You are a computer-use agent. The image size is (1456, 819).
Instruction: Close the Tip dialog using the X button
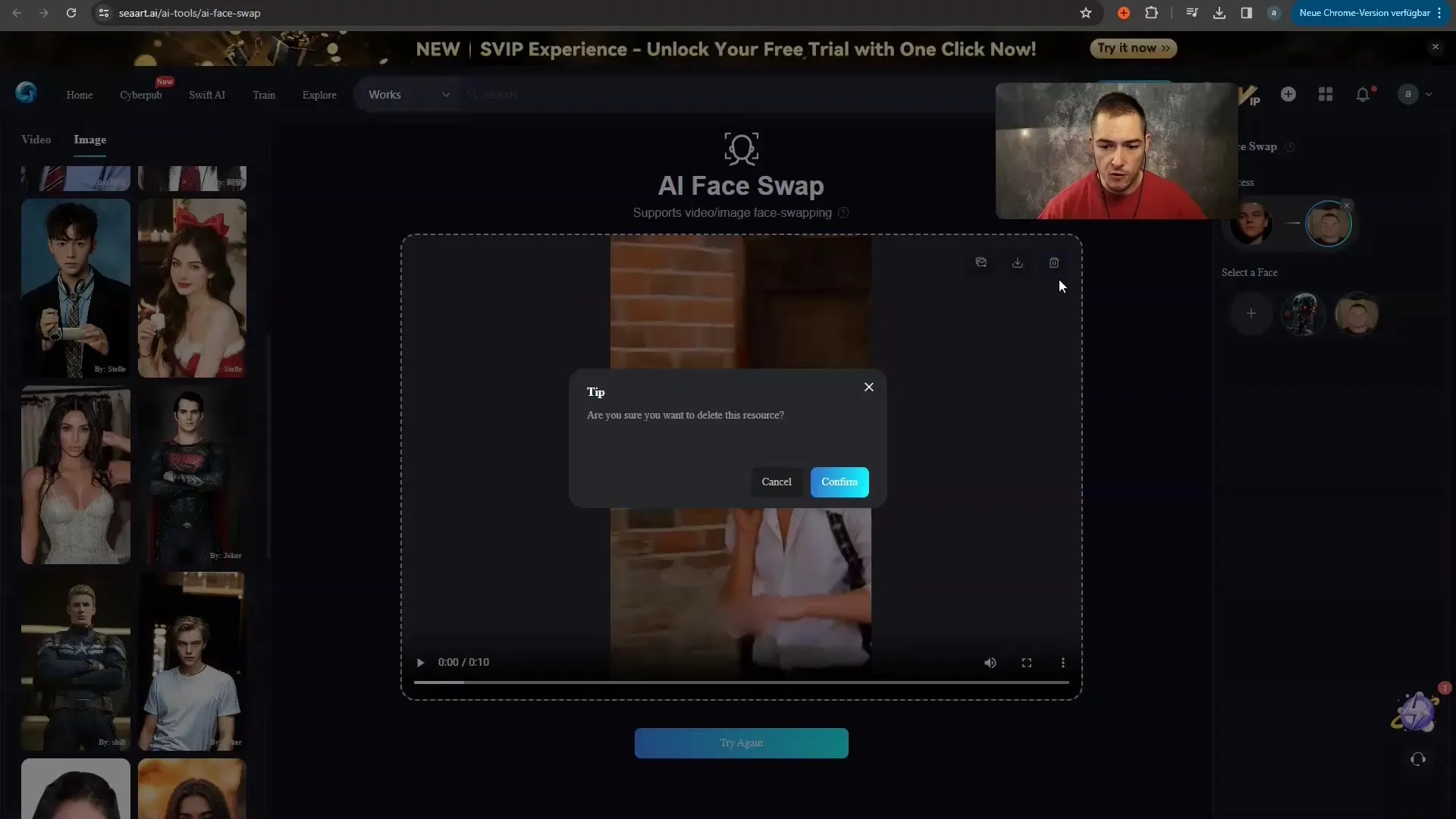(868, 387)
